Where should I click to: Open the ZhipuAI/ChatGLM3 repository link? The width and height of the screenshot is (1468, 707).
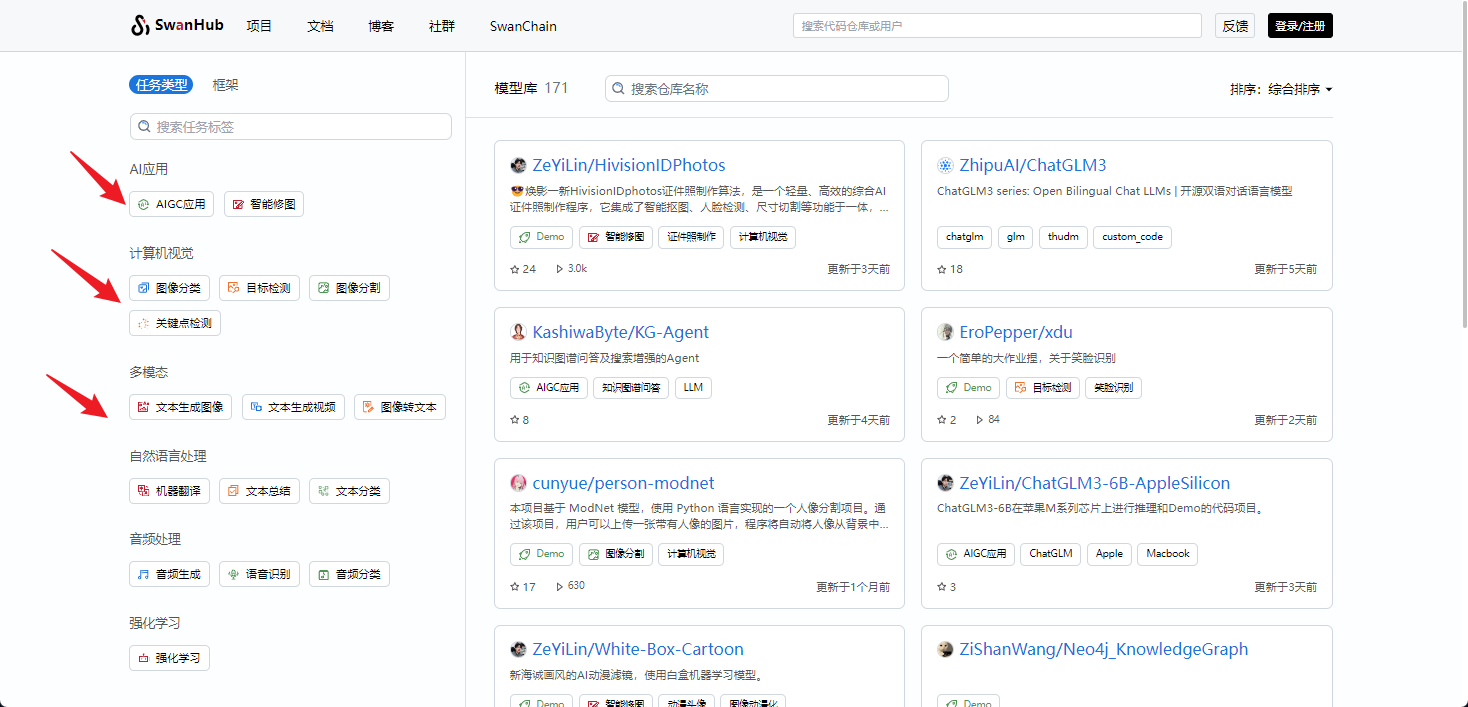point(1033,165)
